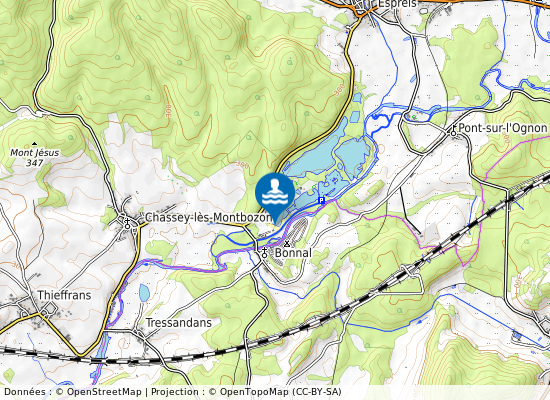Click the Esprels town label
This screenshot has width=550, height=400.
pyautogui.click(x=397, y=4)
